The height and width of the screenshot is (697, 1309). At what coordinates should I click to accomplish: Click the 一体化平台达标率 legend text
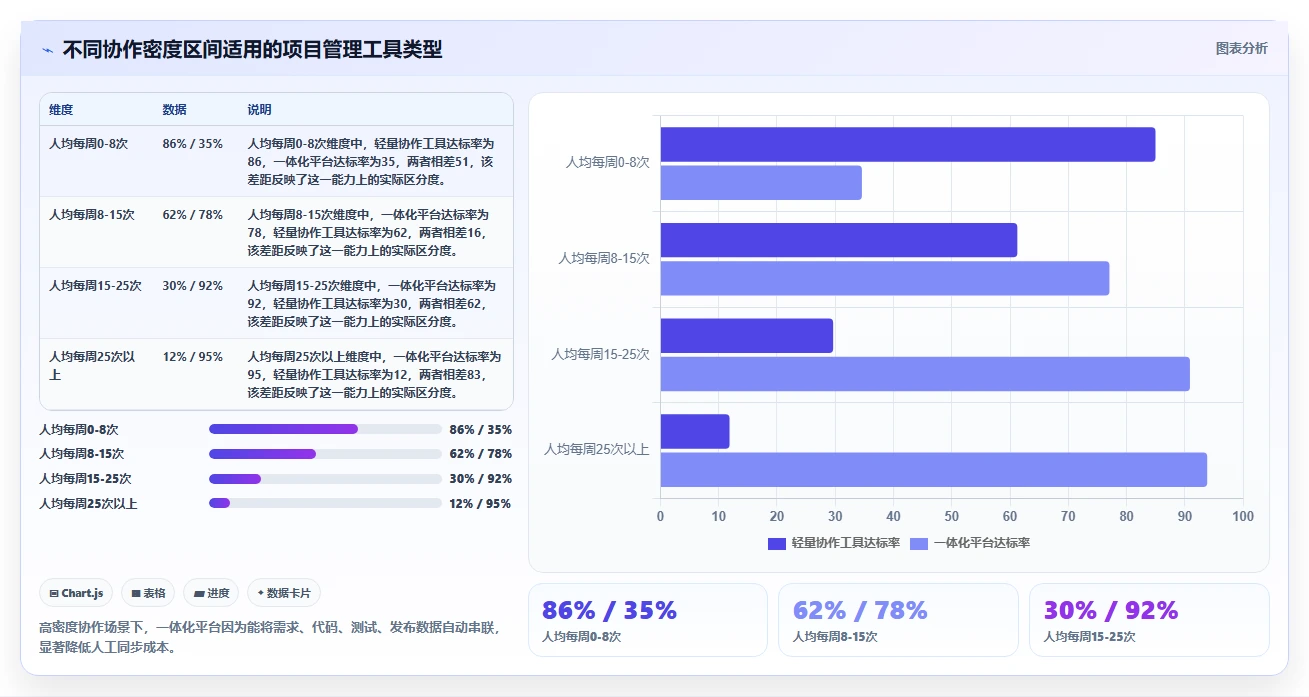[x=982, y=543]
